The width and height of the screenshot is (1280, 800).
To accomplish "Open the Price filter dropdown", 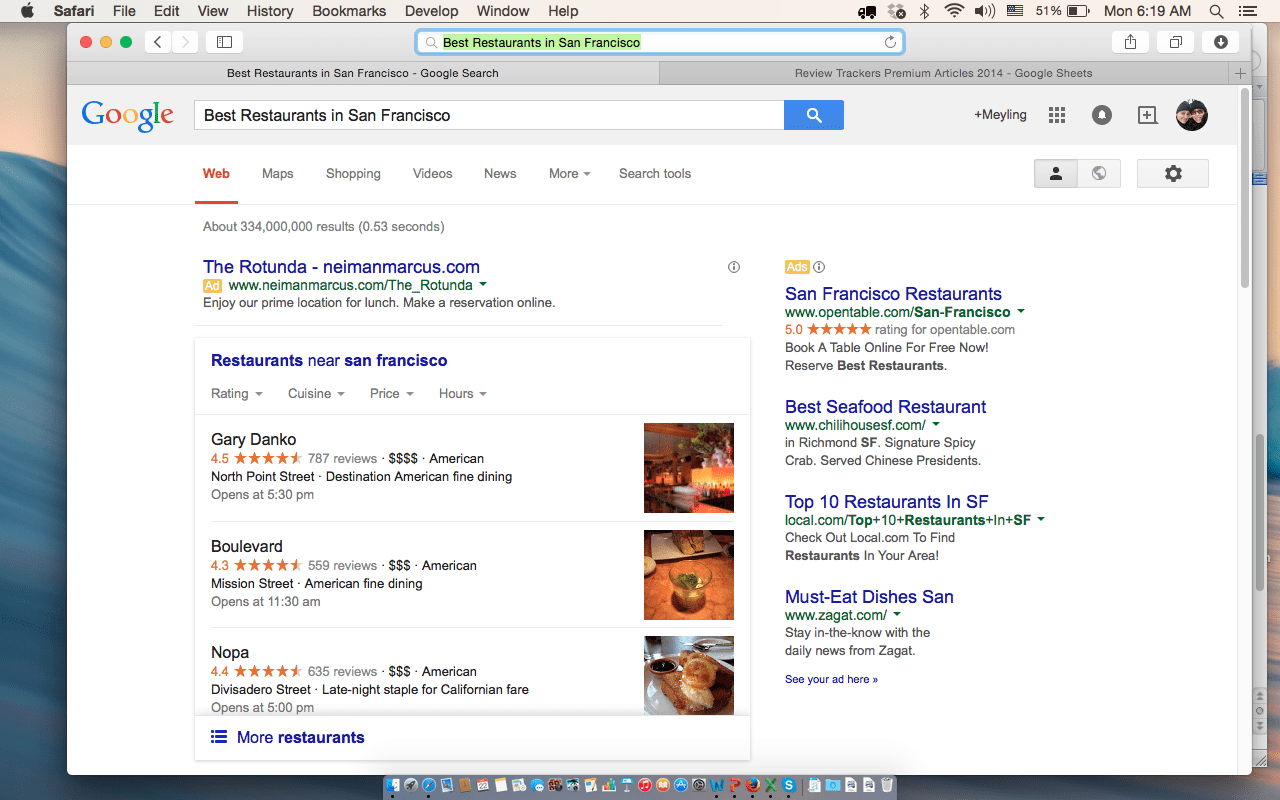I will (392, 394).
